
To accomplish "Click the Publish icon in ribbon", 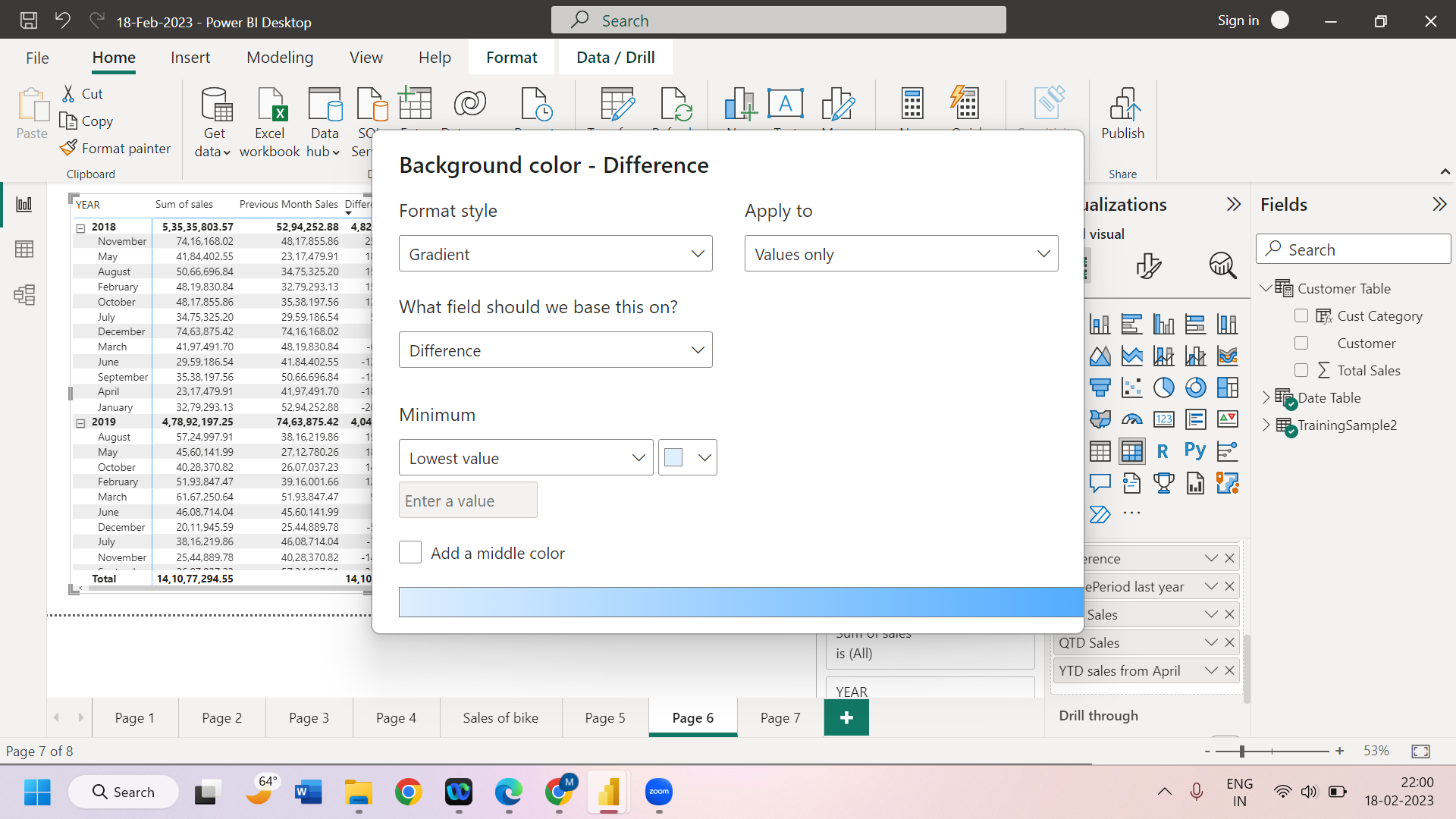I will coord(1122,114).
